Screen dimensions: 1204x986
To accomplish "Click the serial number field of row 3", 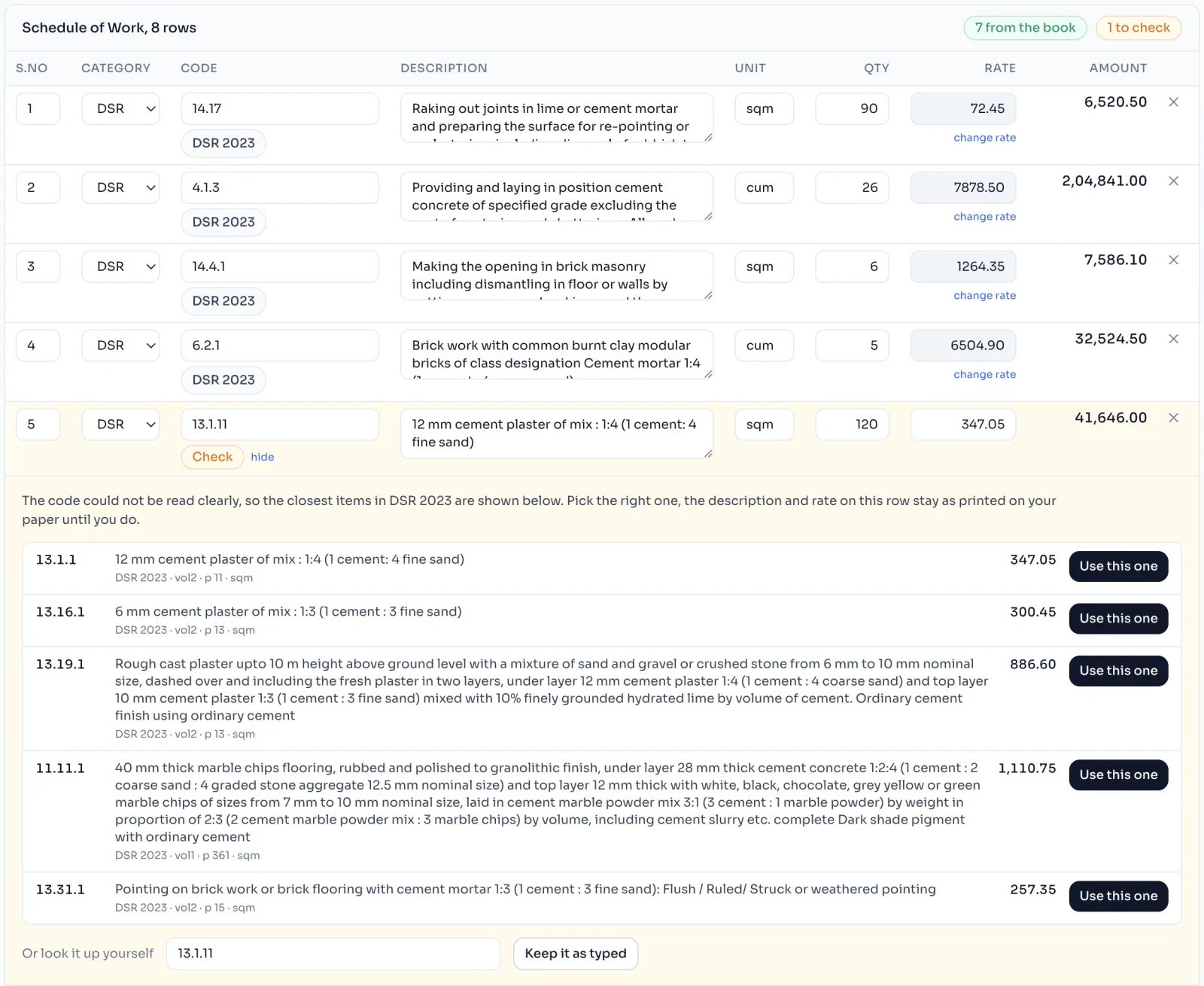I will click(x=38, y=267).
